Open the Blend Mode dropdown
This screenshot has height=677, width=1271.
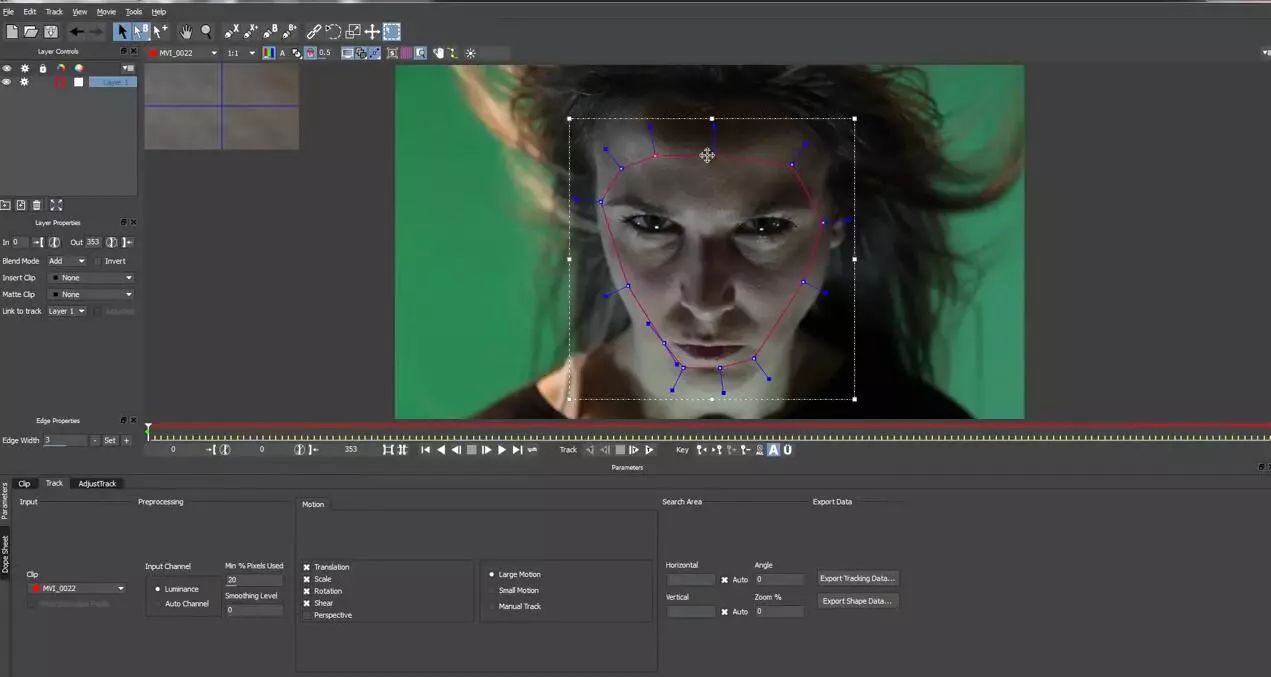point(67,261)
